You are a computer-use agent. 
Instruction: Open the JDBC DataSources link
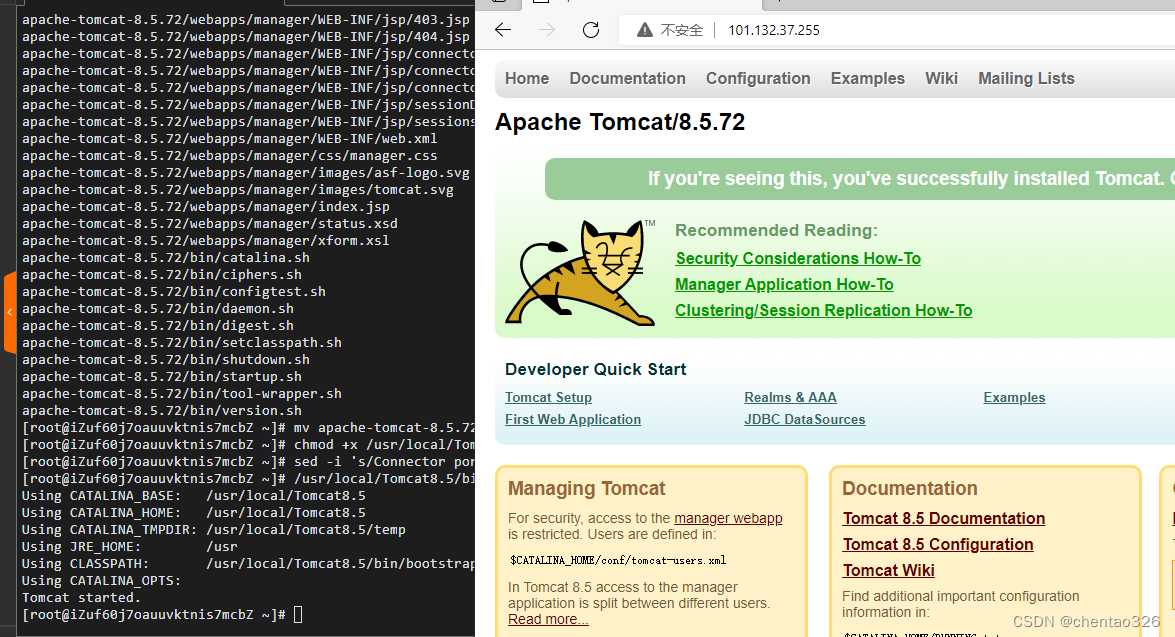[805, 420]
